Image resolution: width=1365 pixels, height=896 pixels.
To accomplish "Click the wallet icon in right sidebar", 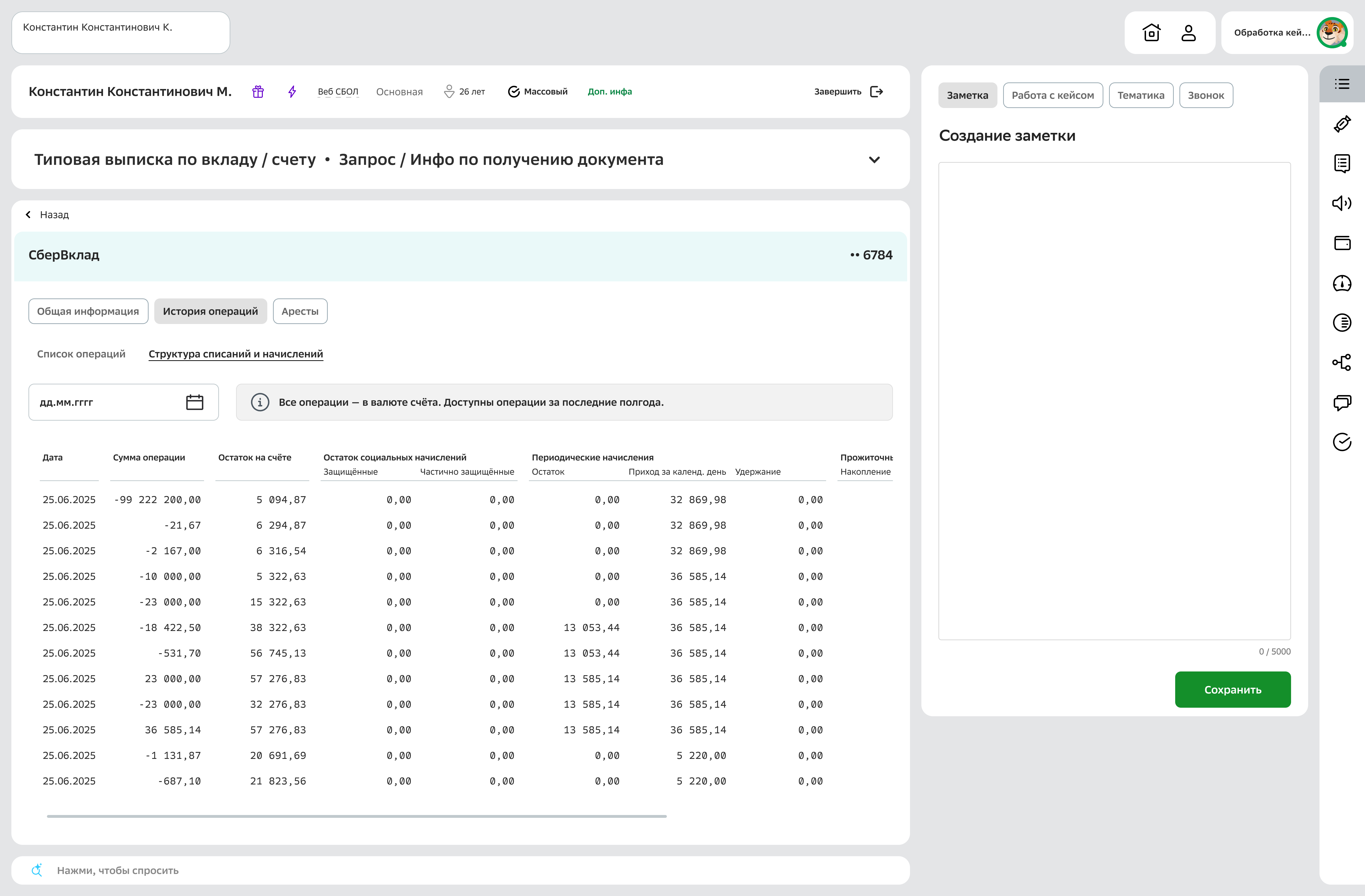I will point(1342,243).
